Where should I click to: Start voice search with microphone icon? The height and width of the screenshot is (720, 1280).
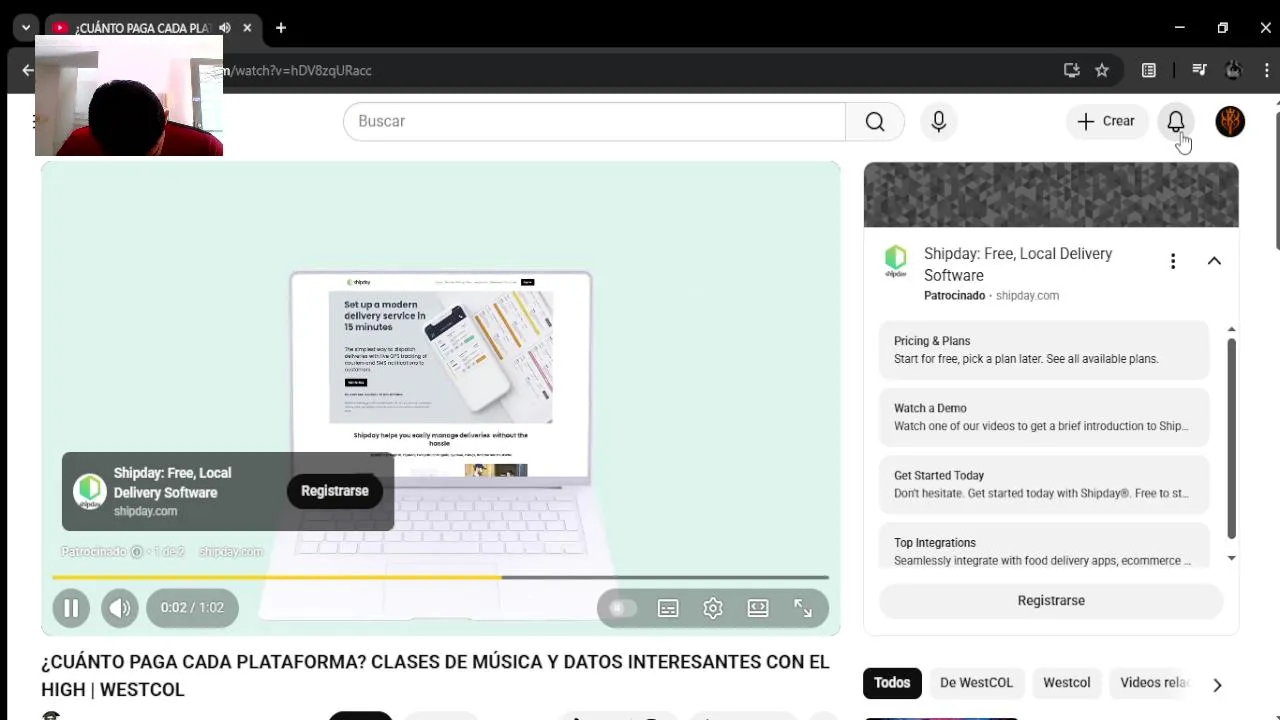938,121
